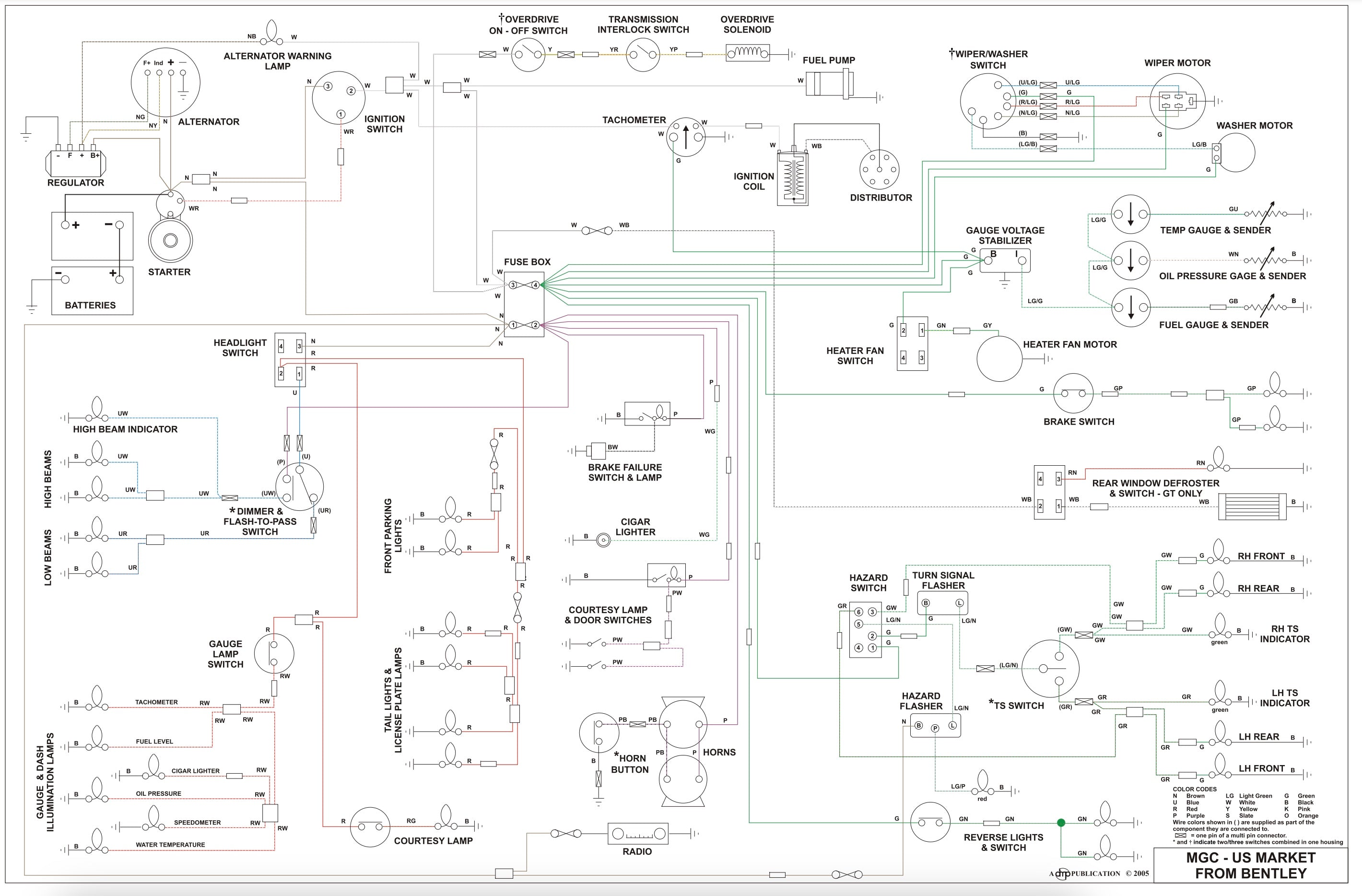Click the wiper motor symbol

(x=1177, y=101)
